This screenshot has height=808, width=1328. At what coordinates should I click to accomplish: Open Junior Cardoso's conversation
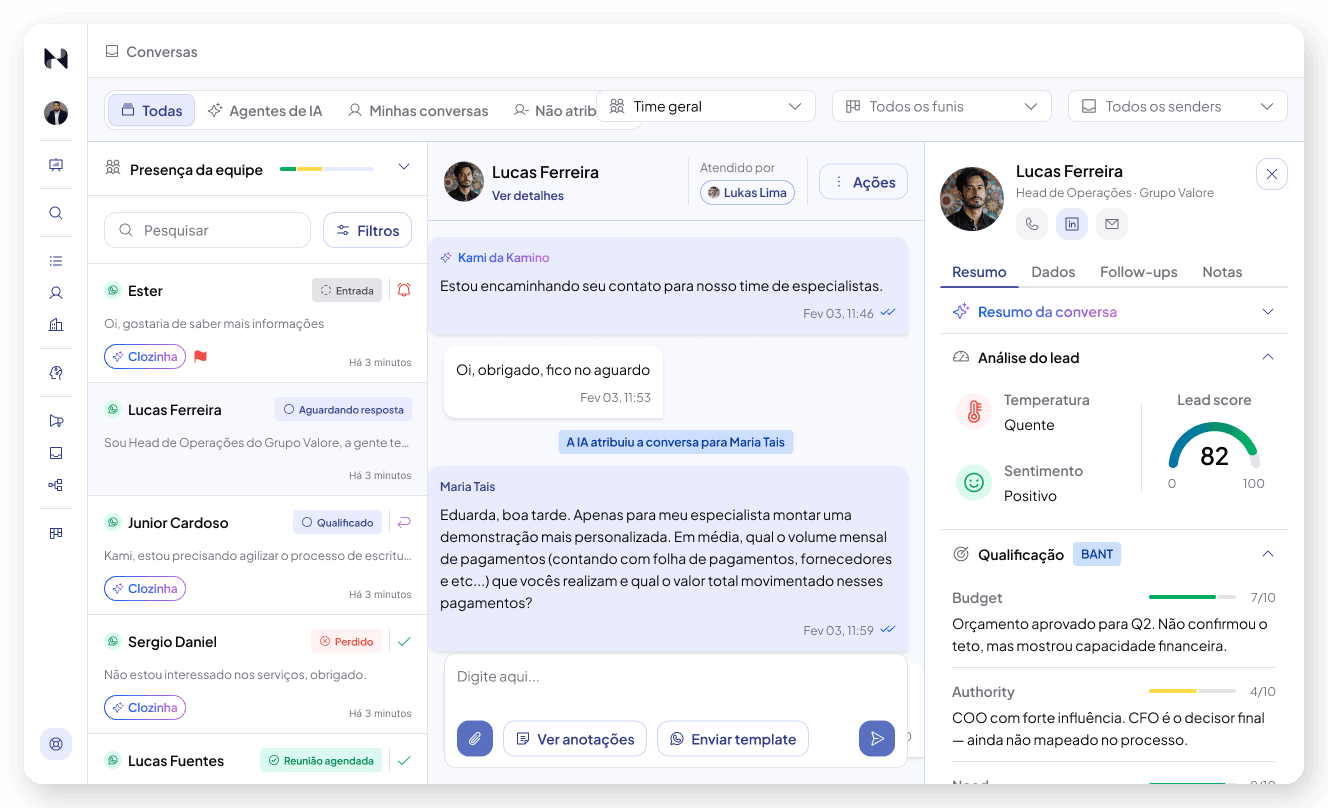point(258,555)
